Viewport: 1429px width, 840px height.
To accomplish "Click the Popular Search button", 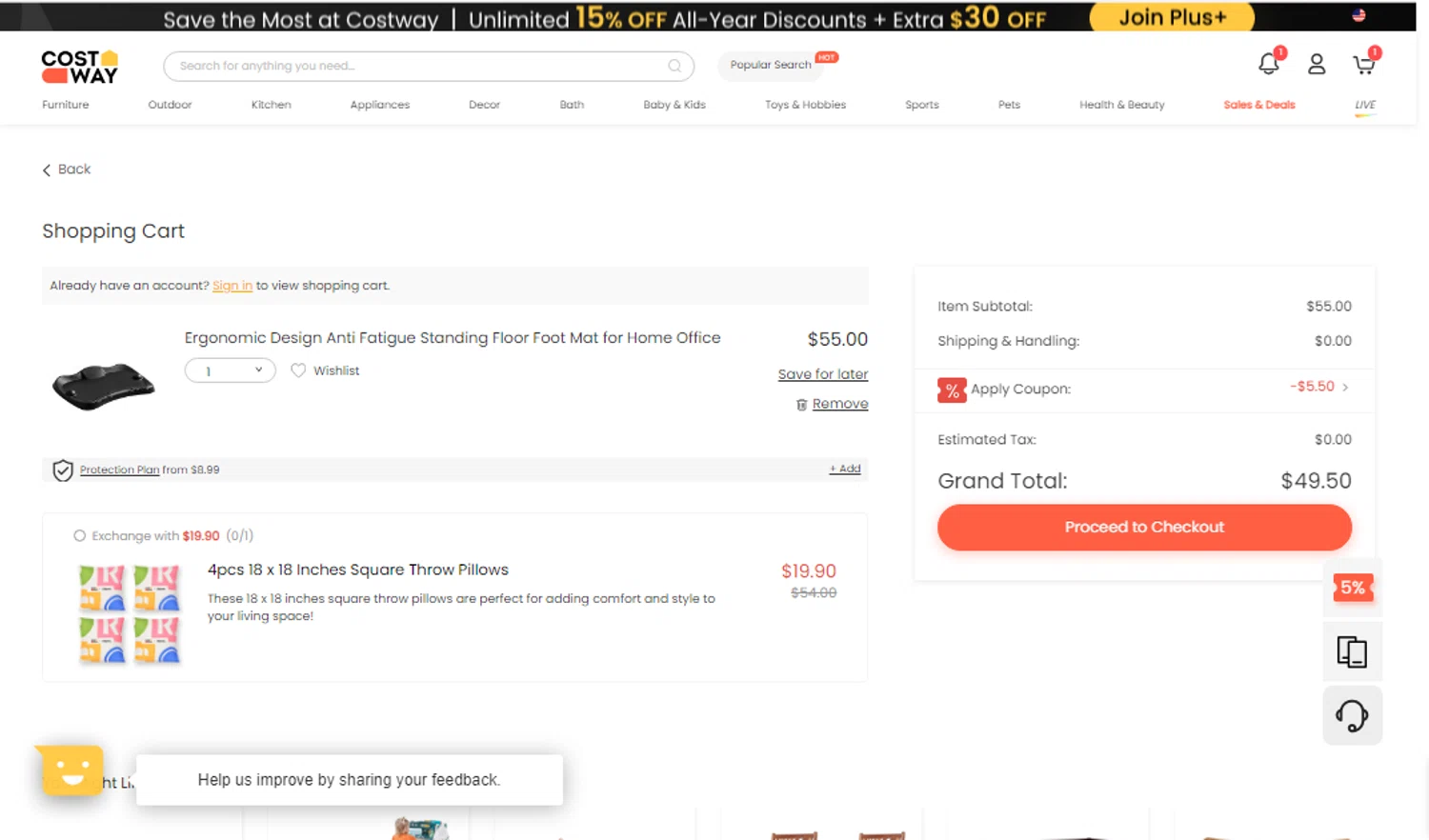I will point(771,65).
